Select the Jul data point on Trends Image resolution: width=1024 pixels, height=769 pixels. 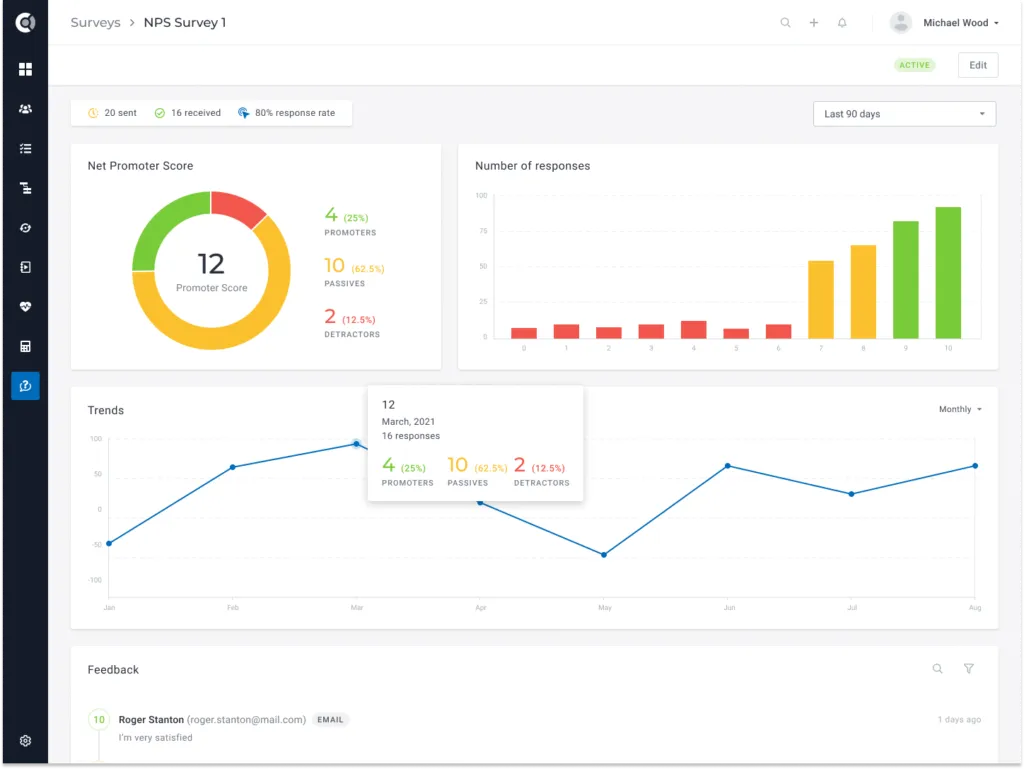[x=851, y=494]
